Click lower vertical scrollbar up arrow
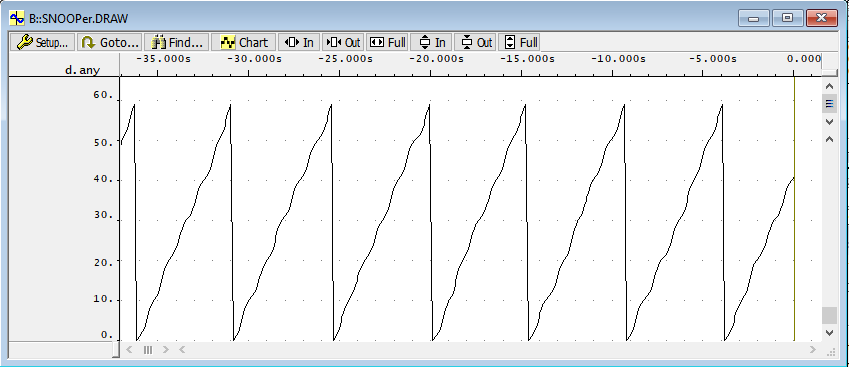Image resolution: width=849 pixels, height=367 pixels. pyautogui.click(x=829, y=139)
